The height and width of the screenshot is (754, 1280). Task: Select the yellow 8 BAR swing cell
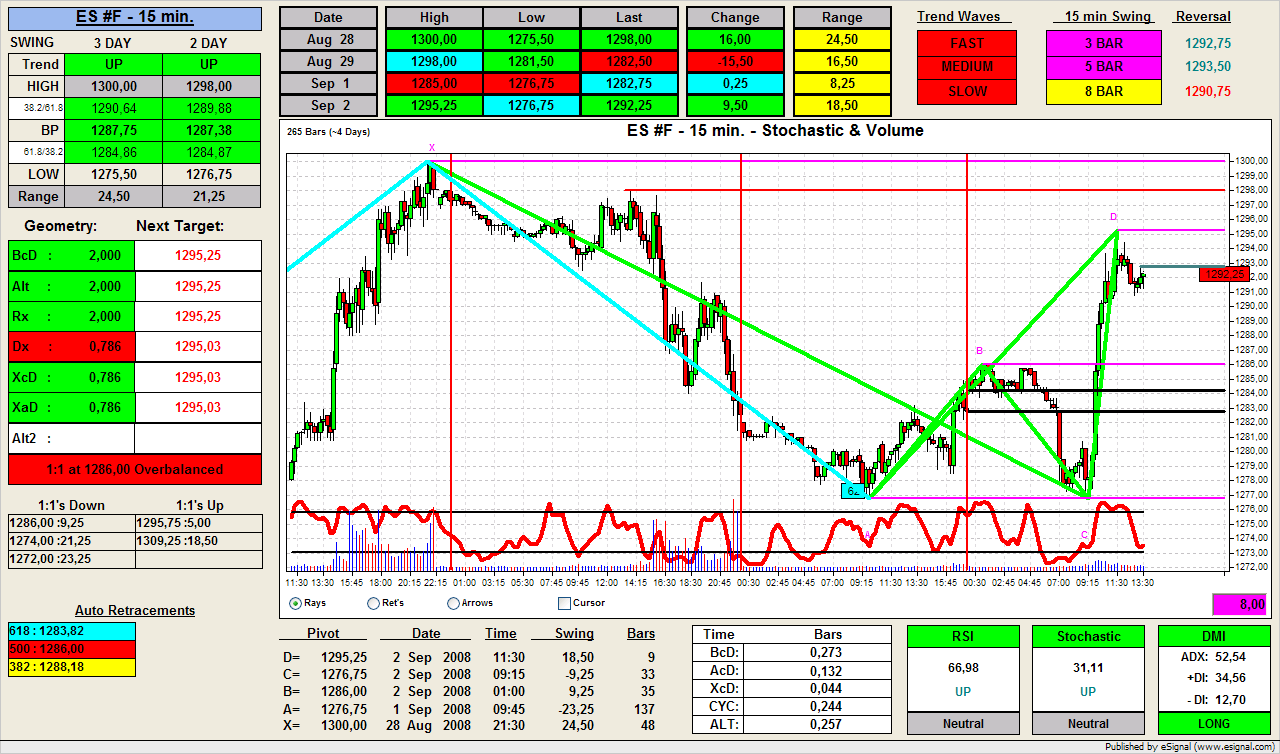coord(1104,91)
